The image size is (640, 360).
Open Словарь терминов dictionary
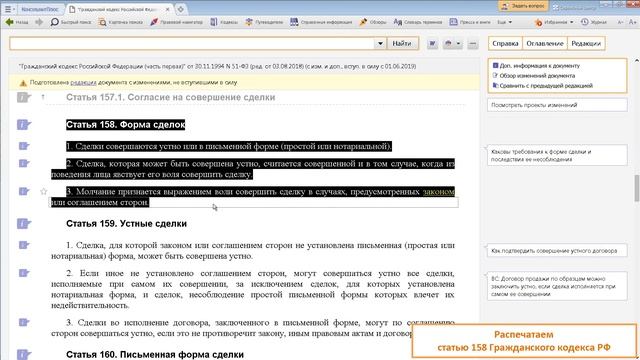click(418, 22)
